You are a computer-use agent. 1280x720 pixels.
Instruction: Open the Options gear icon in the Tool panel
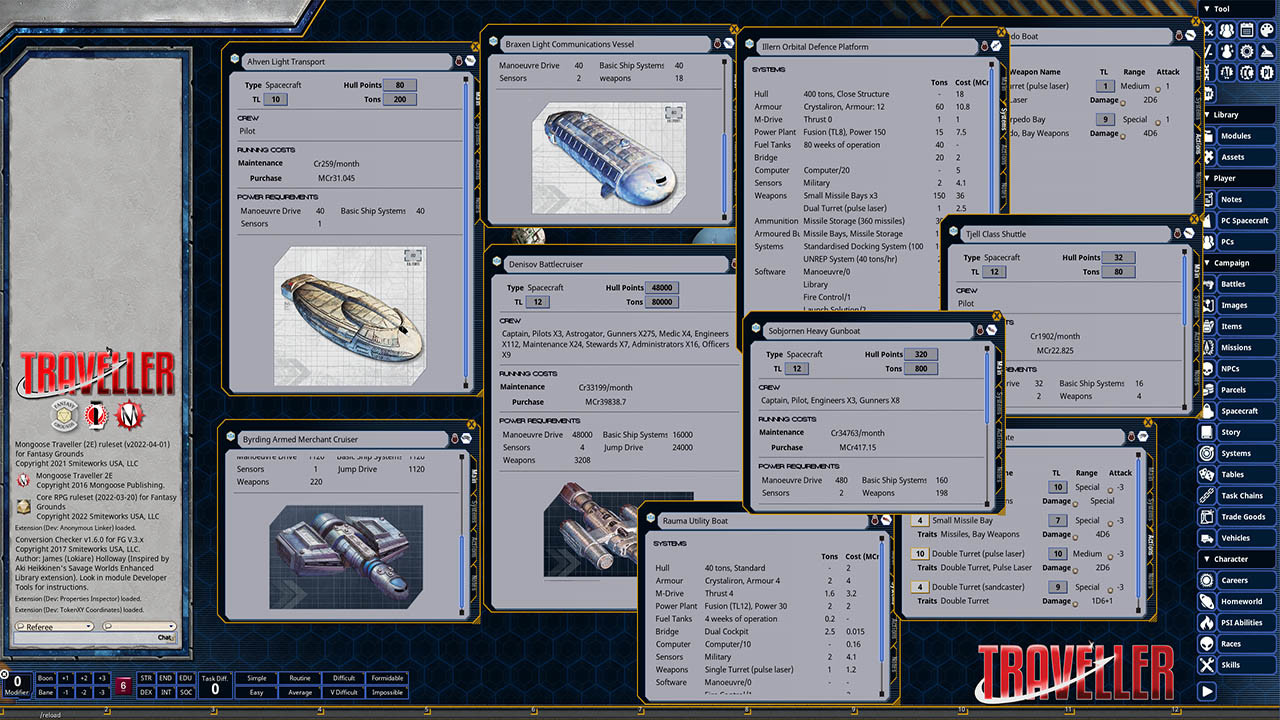click(x=1247, y=51)
